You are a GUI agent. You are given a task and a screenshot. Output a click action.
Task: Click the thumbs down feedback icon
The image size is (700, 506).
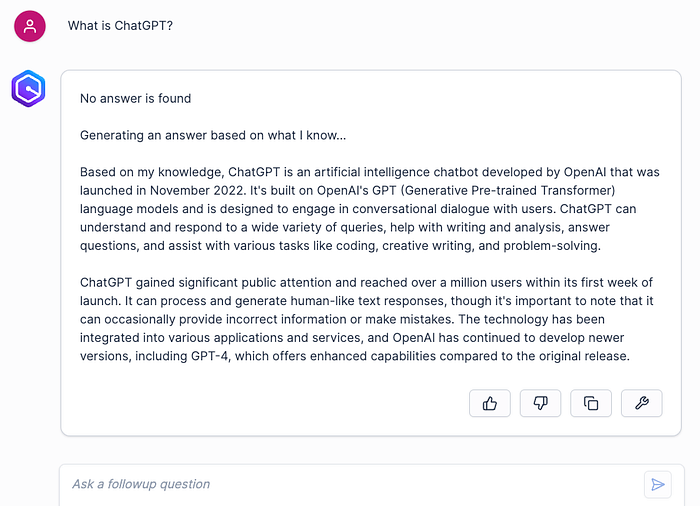click(x=540, y=403)
